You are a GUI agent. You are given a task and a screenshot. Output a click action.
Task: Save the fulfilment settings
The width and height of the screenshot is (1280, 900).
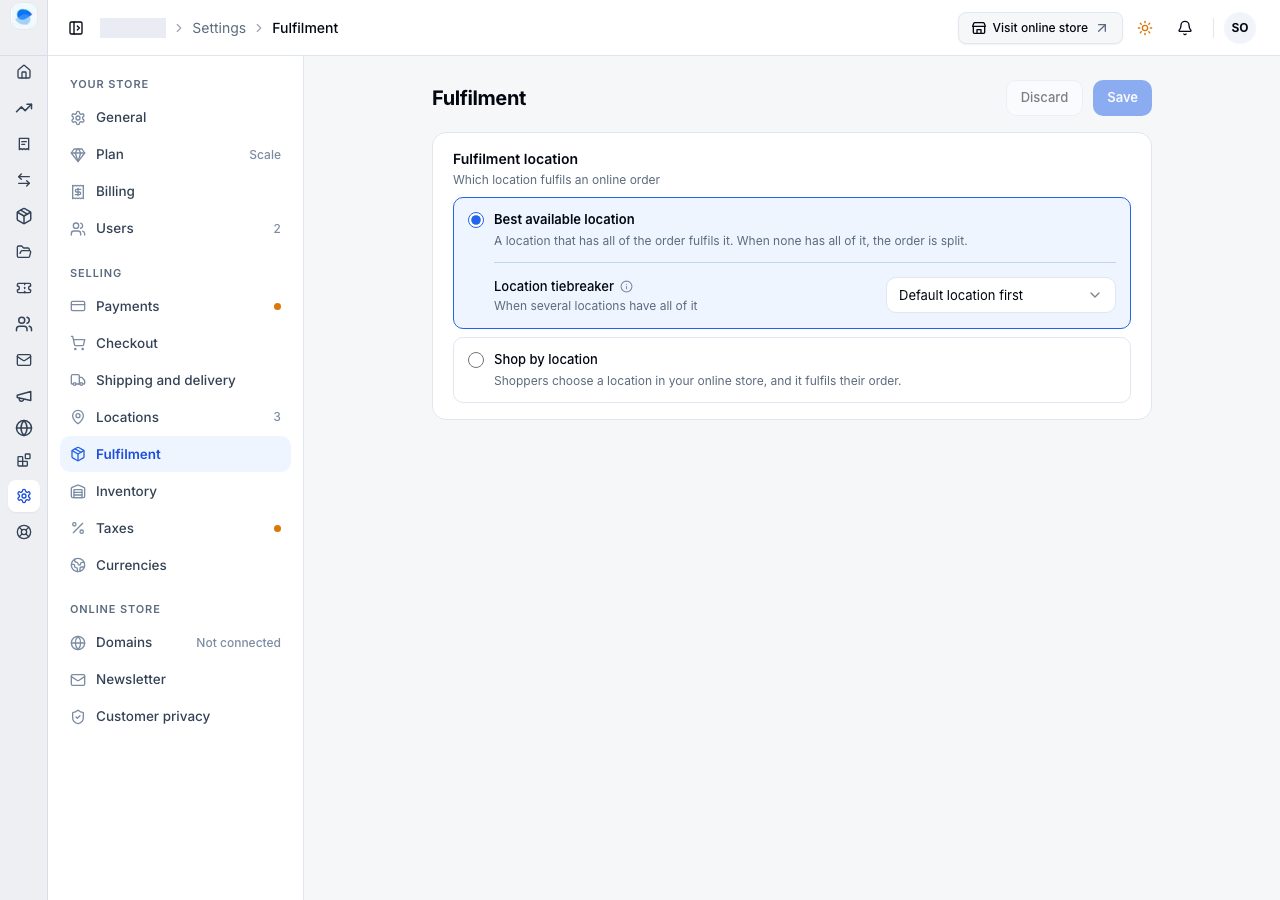(x=1122, y=98)
